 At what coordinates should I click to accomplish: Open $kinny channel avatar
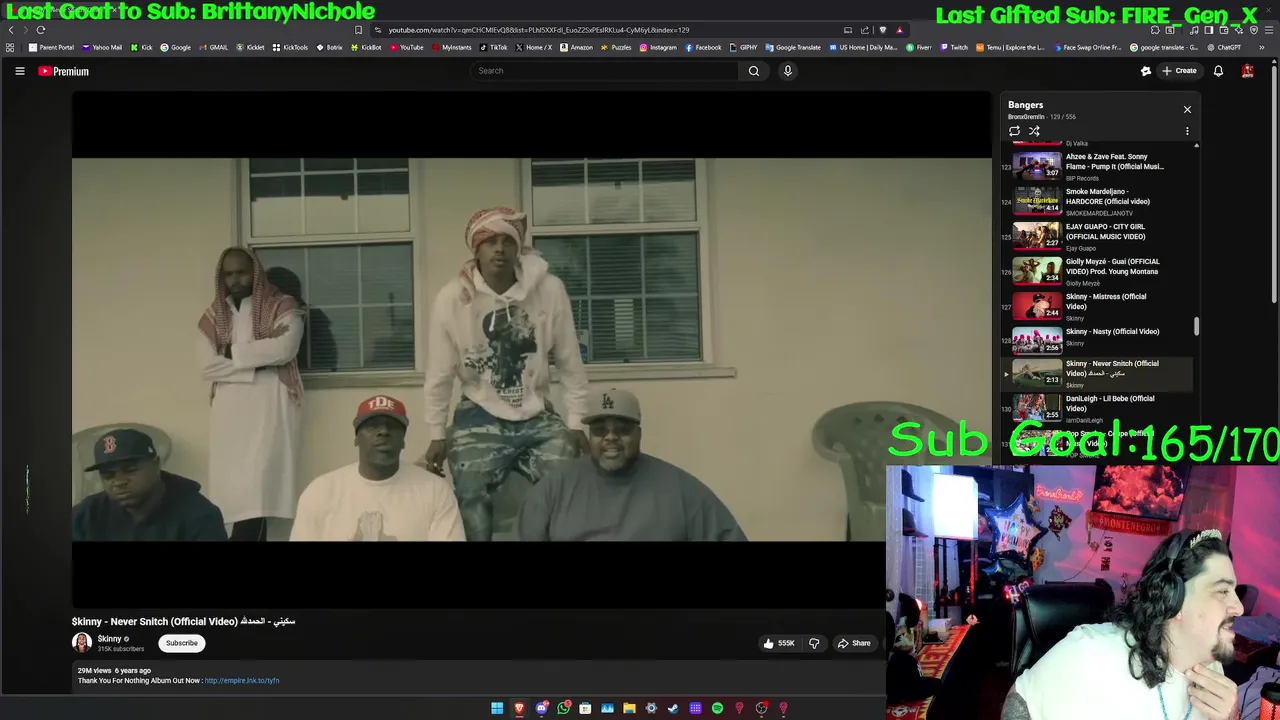pos(82,643)
